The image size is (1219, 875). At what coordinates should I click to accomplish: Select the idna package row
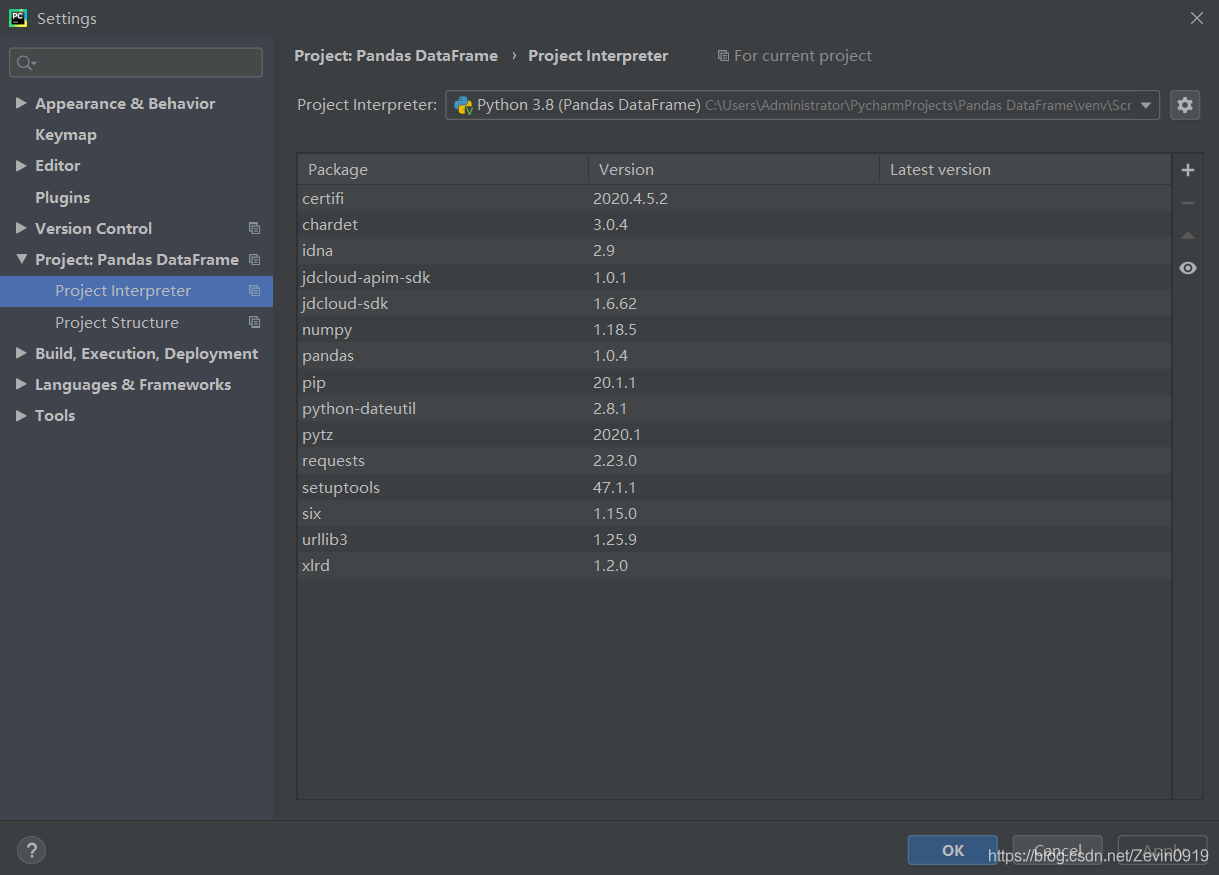[x=734, y=250]
